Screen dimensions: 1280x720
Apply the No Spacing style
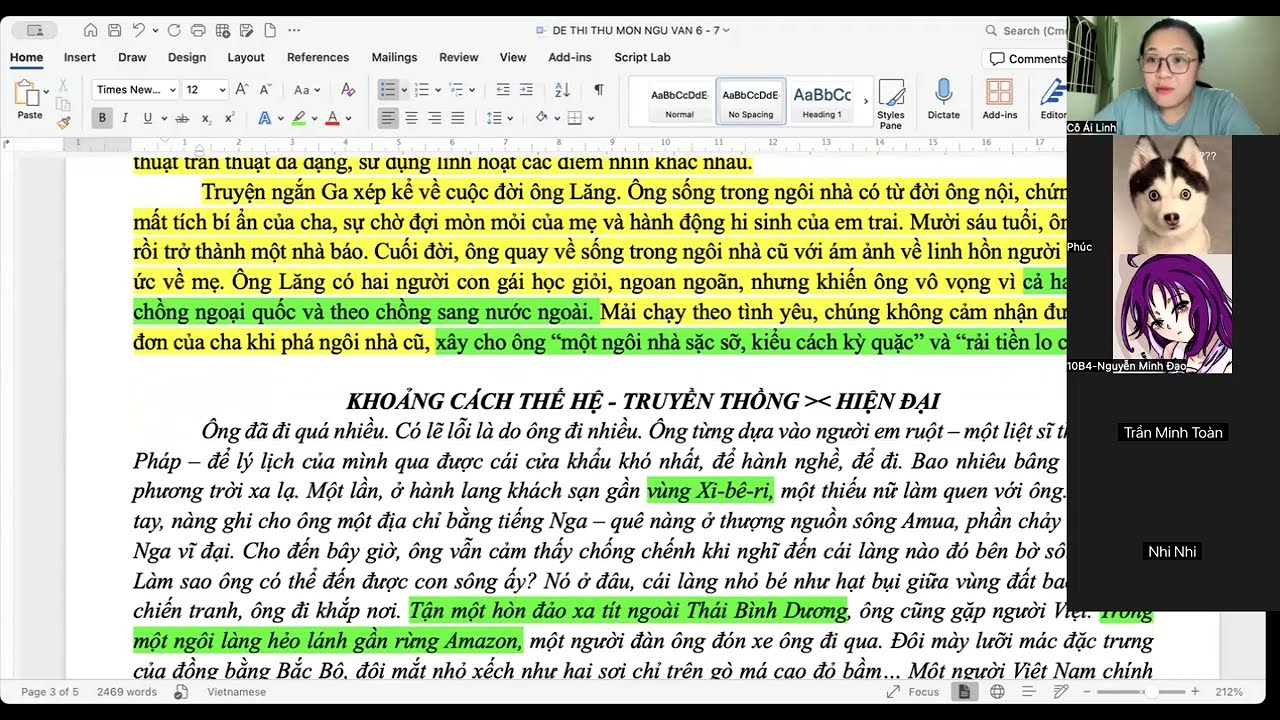(751, 102)
